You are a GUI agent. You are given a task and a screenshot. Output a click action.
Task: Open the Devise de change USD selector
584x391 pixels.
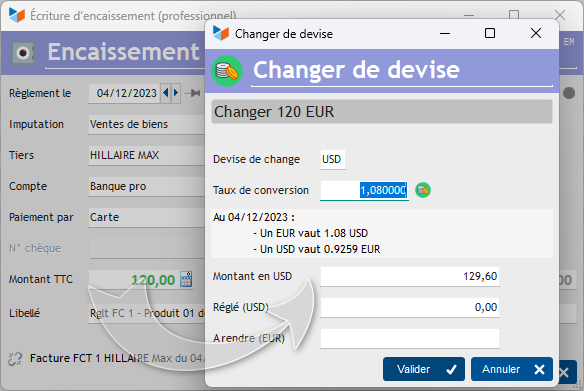pyautogui.click(x=333, y=160)
